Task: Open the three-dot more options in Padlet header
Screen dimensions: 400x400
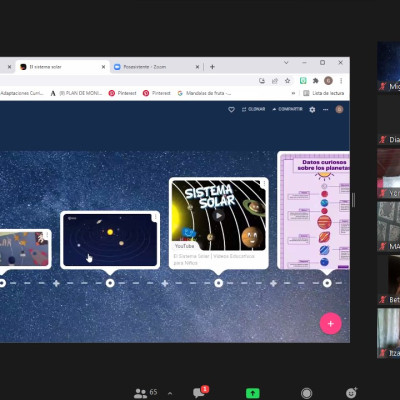Action: coord(326,109)
